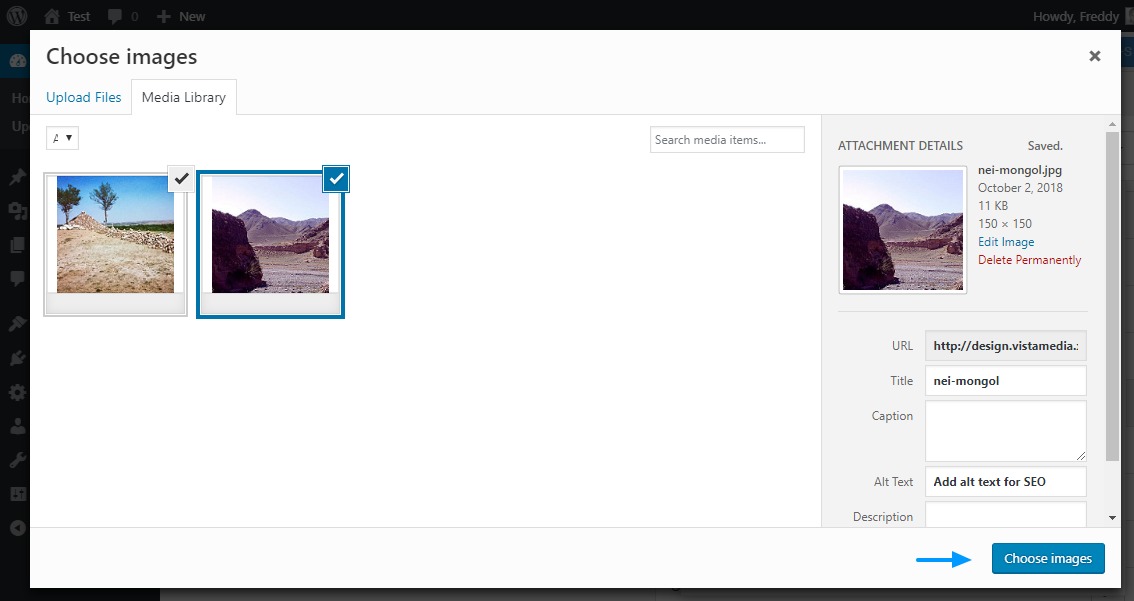Click Delete Permanently link
This screenshot has width=1134, height=601.
pyautogui.click(x=1030, y=260)
